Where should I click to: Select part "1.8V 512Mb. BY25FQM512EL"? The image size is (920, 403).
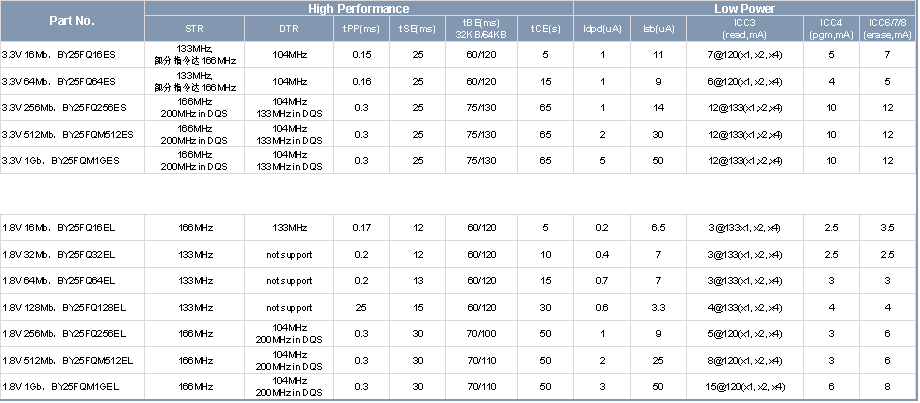click(67, 360)
